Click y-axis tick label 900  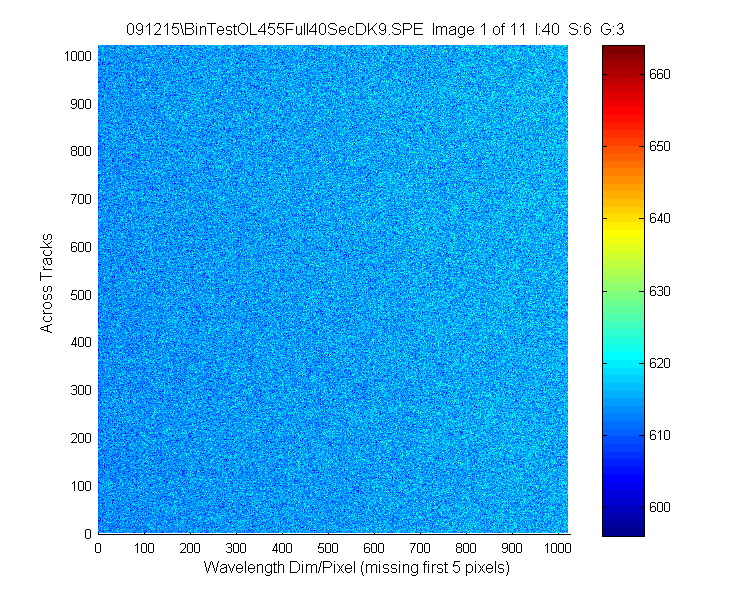coord(81,104)
